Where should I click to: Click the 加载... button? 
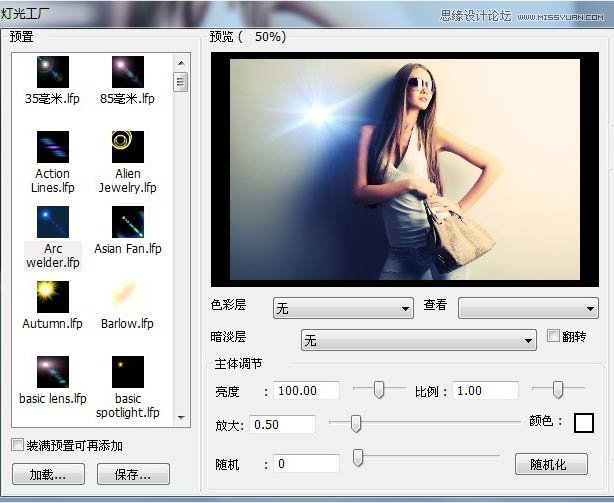[x=47, y=475]
